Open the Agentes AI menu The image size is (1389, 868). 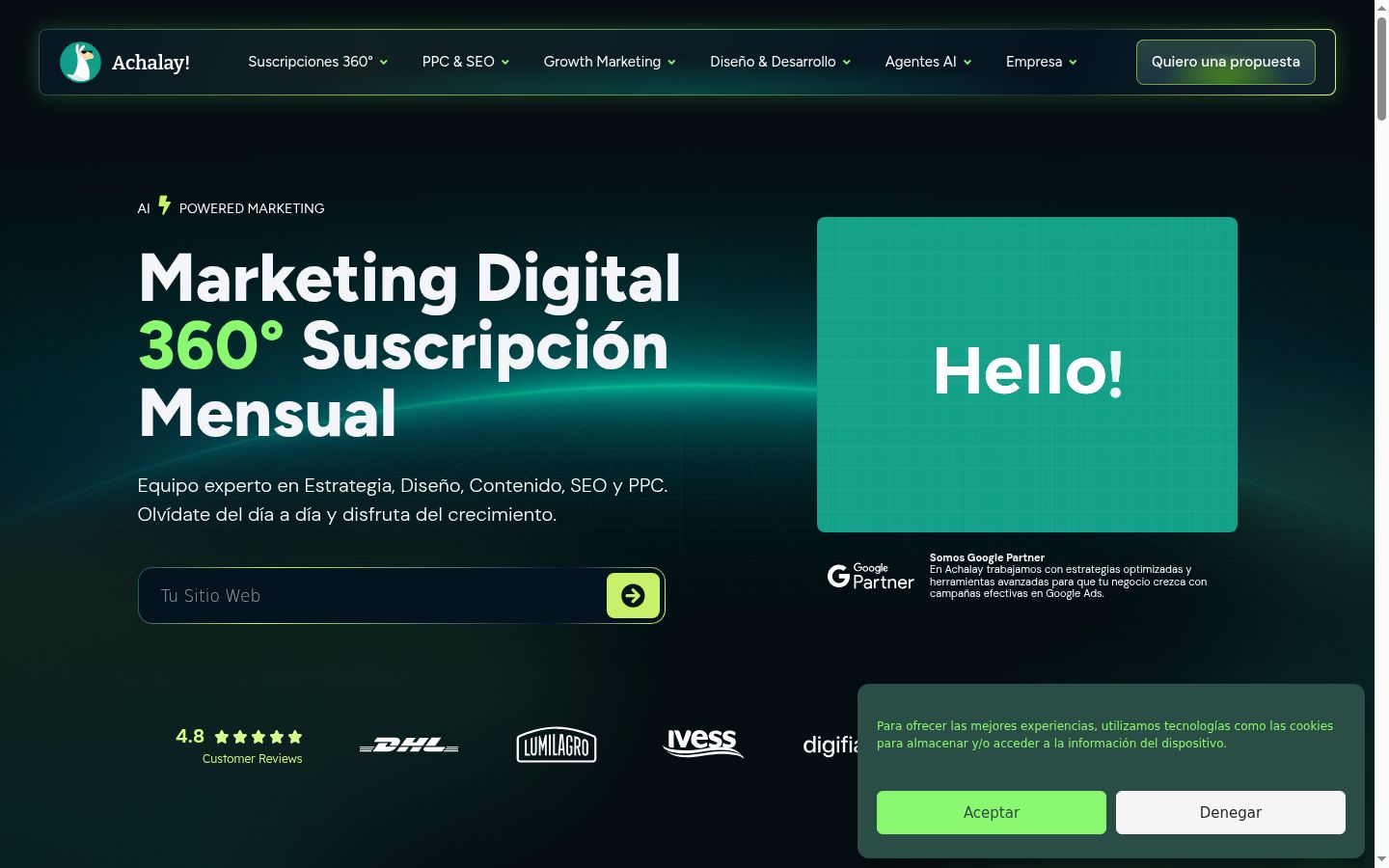(921, 62)
